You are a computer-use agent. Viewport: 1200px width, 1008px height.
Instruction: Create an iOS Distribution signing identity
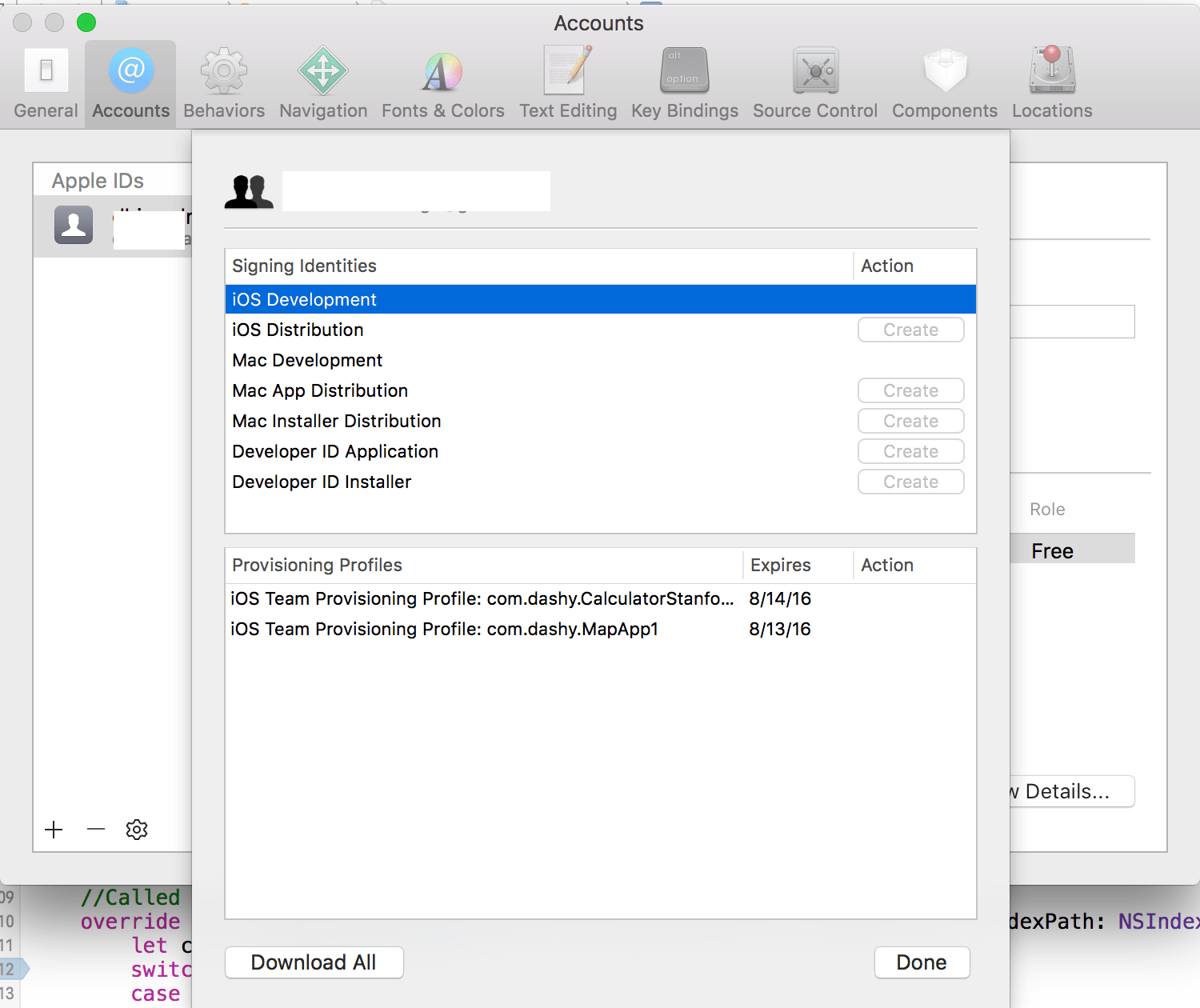coord(910,330)
